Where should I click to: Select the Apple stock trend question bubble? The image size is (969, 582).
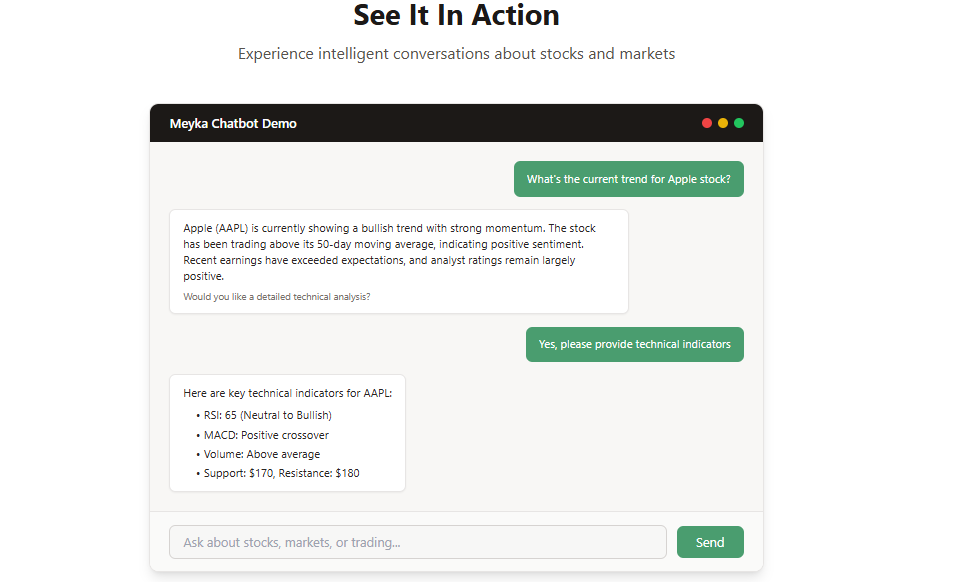[628, 179]
